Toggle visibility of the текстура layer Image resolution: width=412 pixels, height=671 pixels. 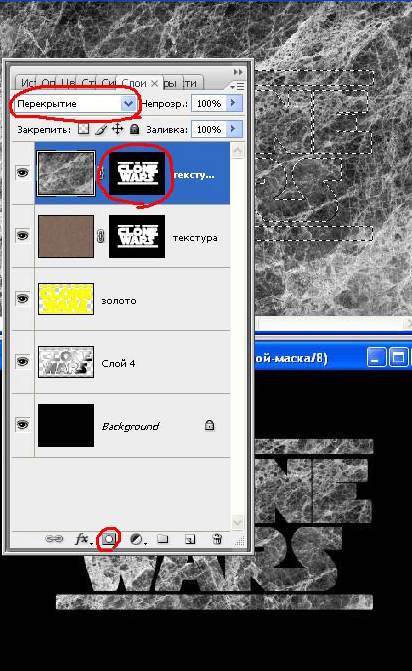pos(22,236)
